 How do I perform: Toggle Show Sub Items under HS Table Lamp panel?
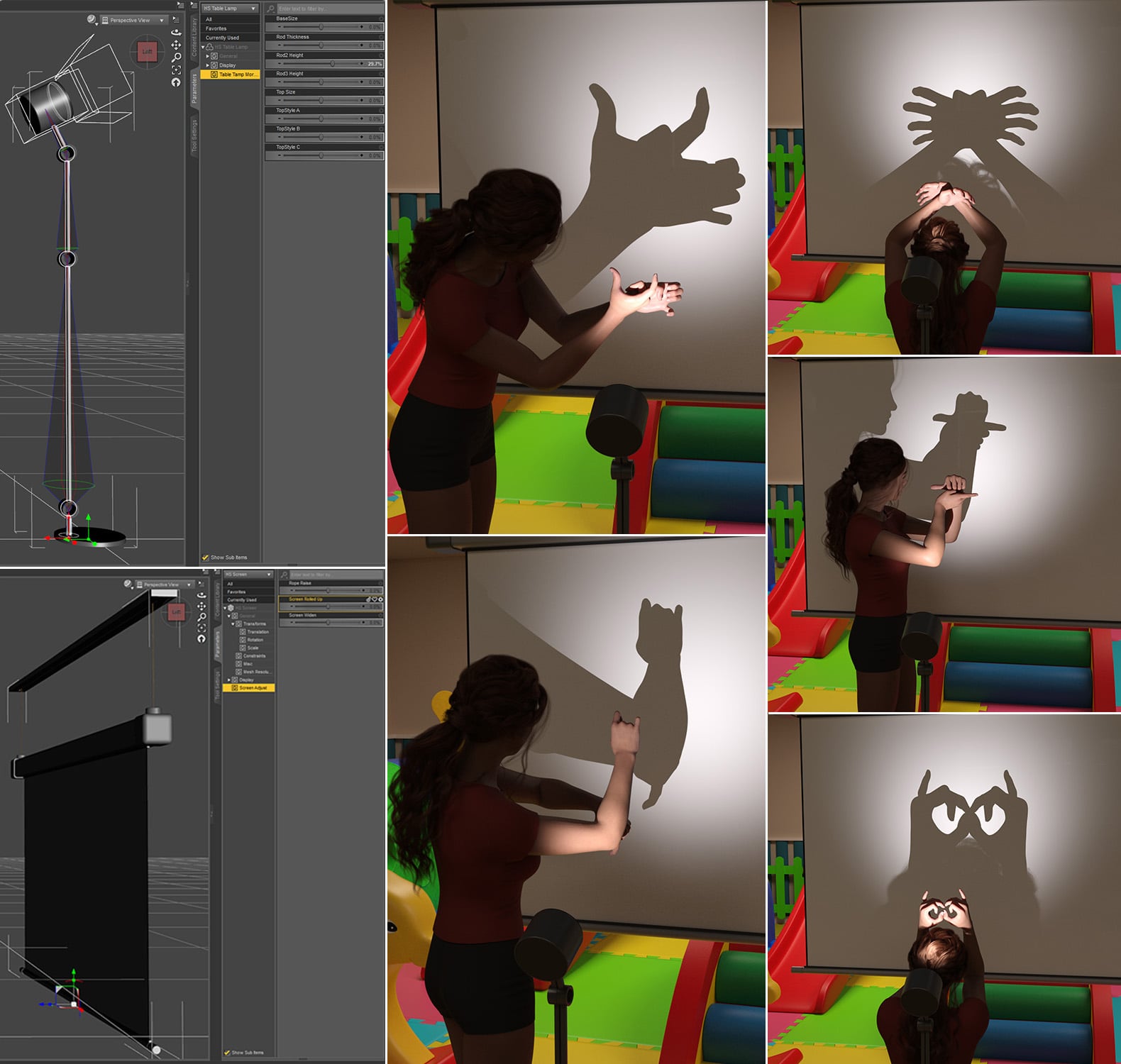pyautogui.click(x=205, y=558)
